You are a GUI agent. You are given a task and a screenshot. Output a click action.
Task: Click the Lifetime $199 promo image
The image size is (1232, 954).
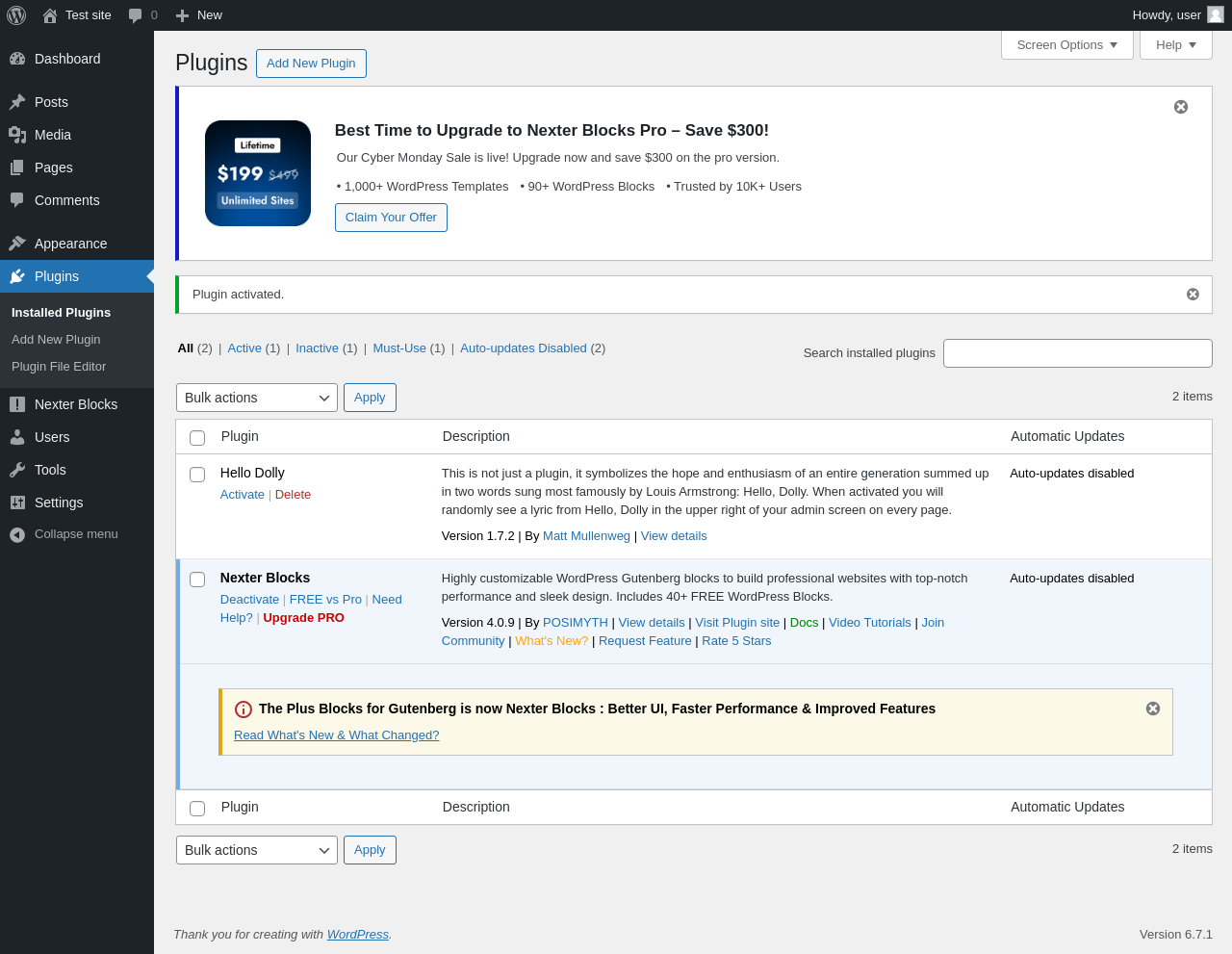pyautogui.click(x=258, y=173)
